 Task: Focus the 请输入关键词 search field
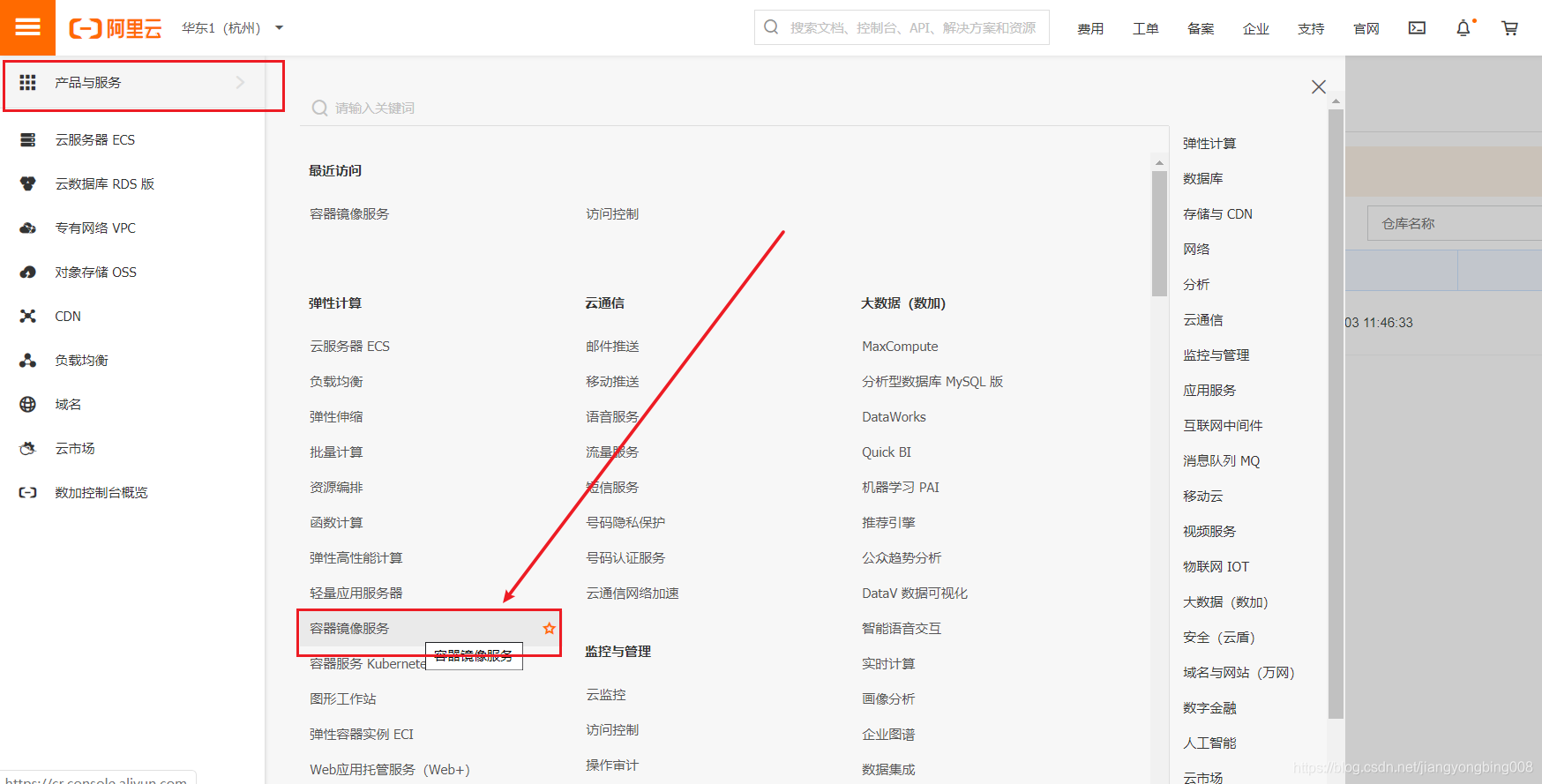coord(734,108)
